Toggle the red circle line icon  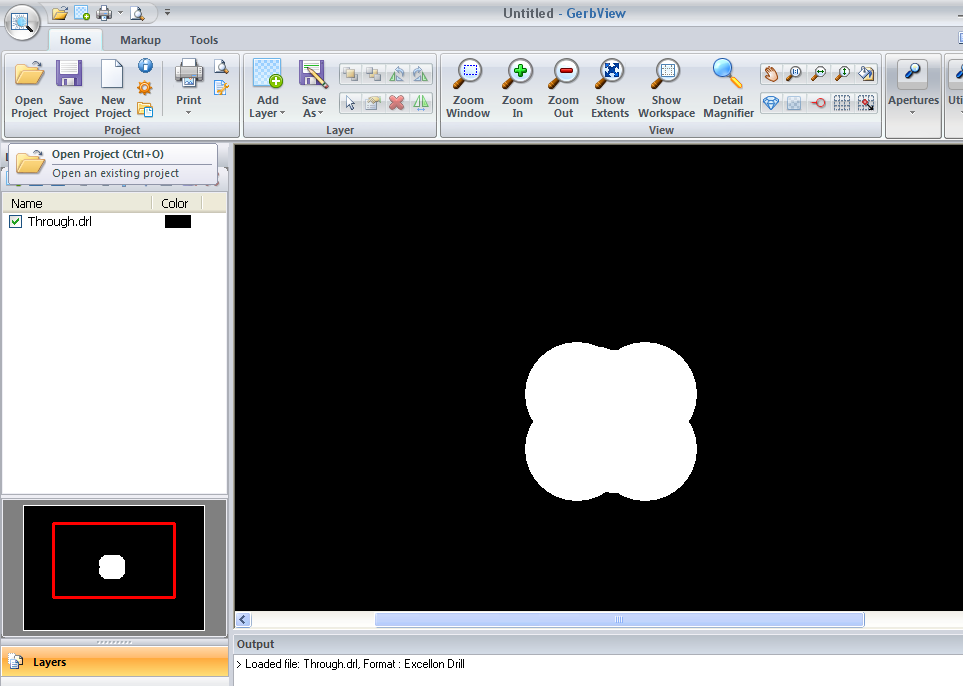818,103
